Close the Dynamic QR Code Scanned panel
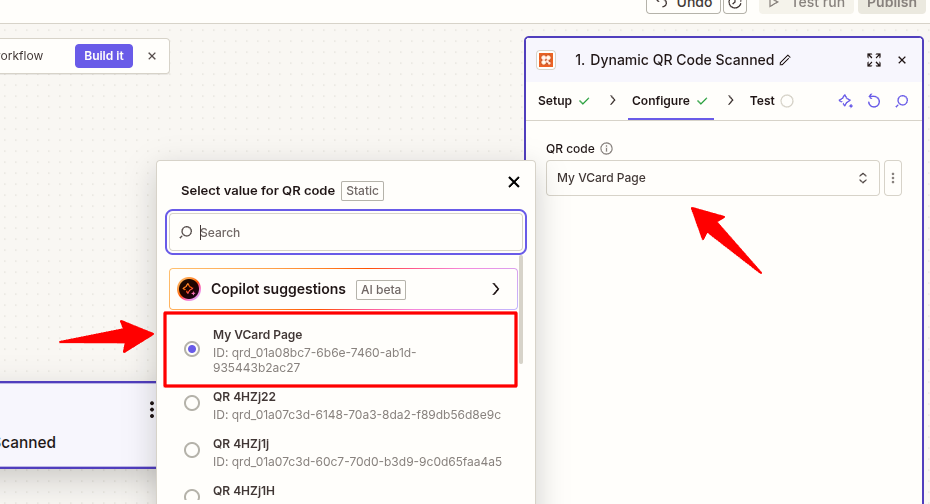The width and height of the screenshot is (930, 504). click(902, 60)
